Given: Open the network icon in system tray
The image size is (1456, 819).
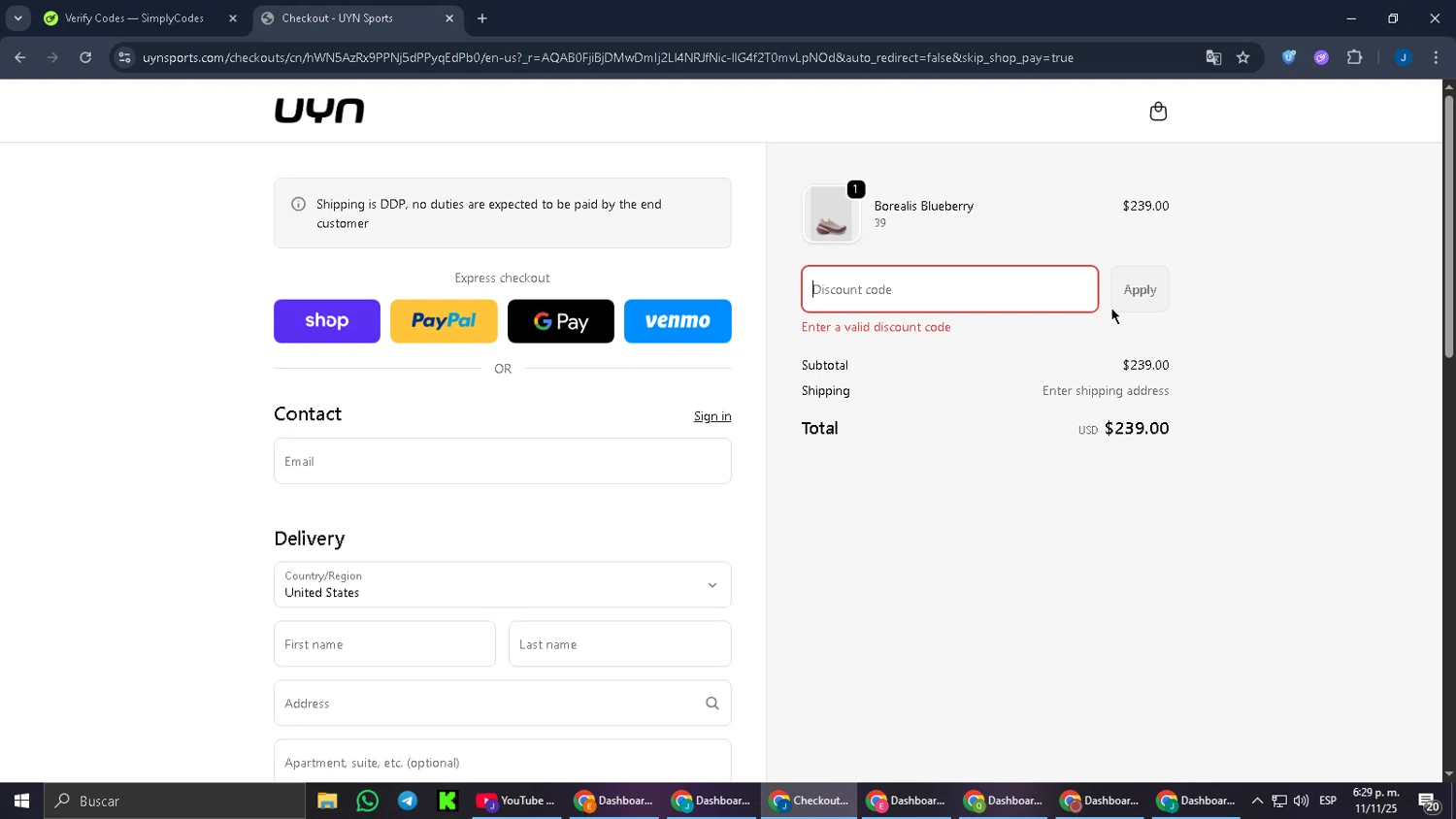Looking at the screenshot, I should point(1279,801).
